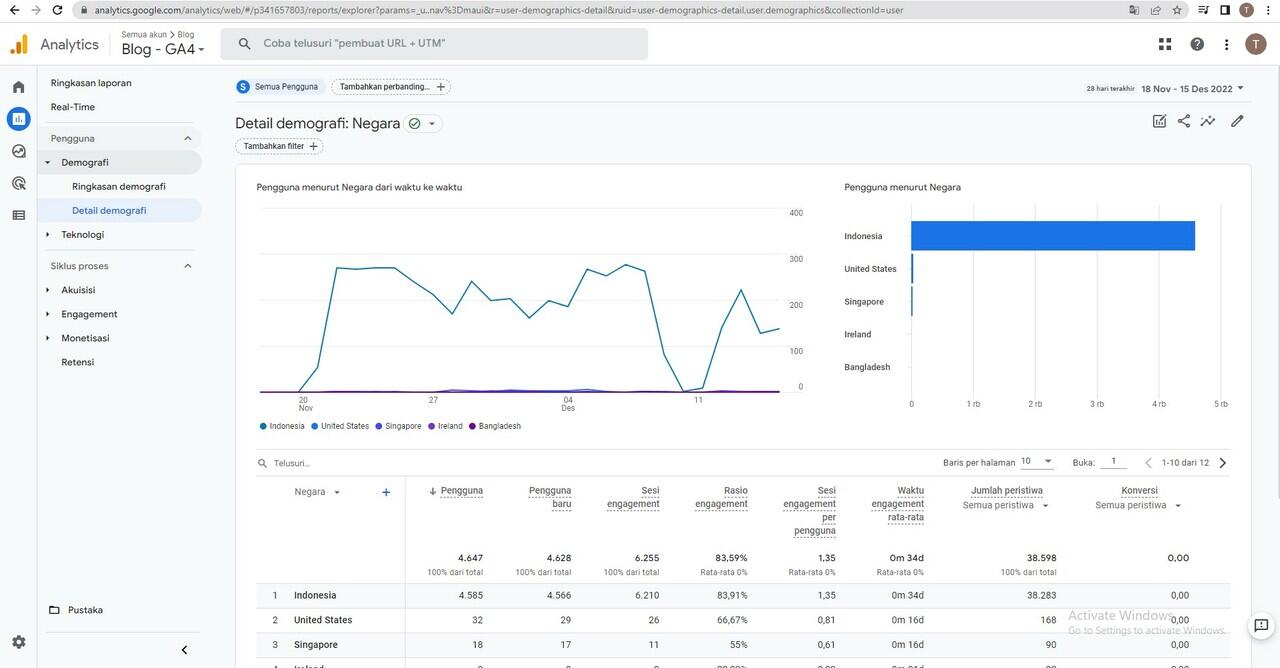Open the Configure icon in left rail
Image resolution: width=1280 pixels, height=668 pixels.
click(x=18, y=215)
